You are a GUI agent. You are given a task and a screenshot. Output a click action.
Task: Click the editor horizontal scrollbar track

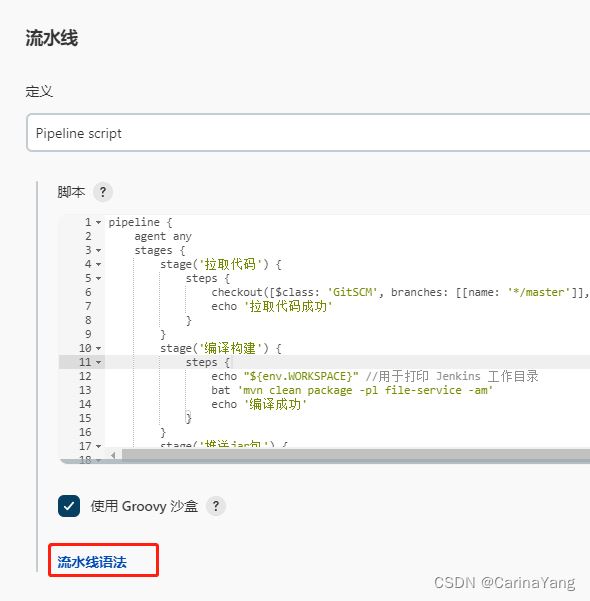pos(356,455)
